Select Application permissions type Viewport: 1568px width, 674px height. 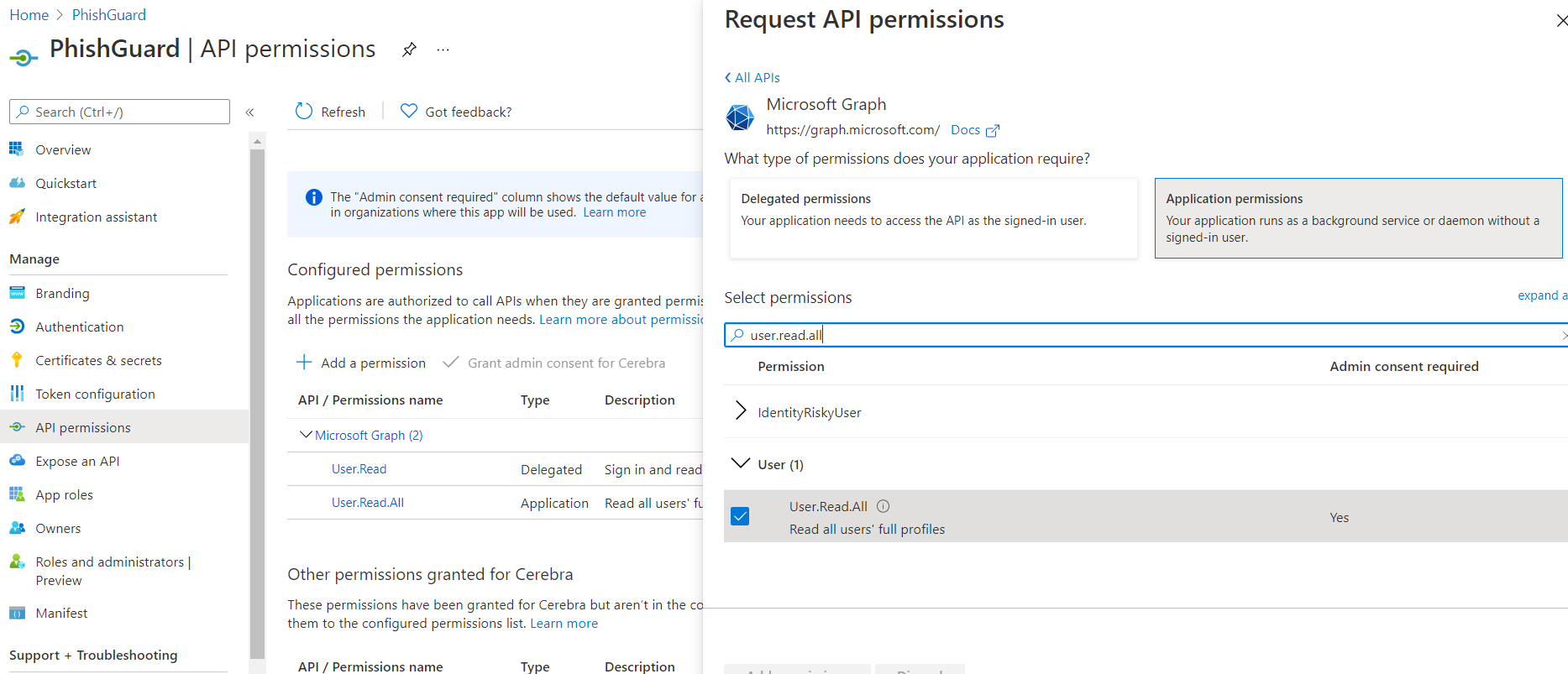[1358, 218]
